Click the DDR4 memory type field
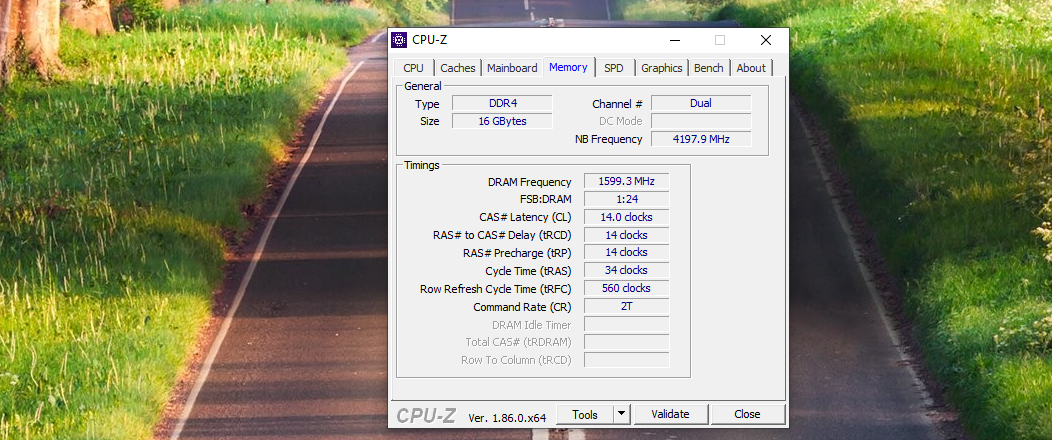The height and width of the screenshot is (440, 1052). [503, 103]
